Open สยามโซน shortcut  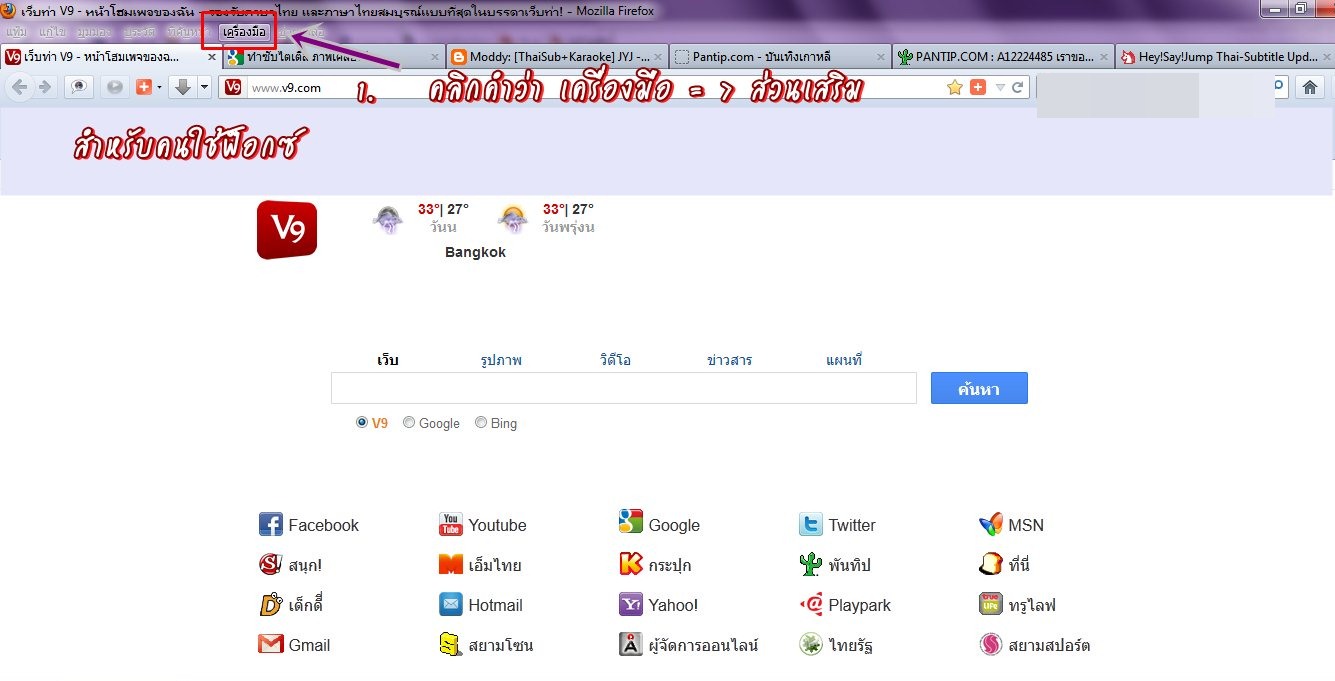pos(485,645)
